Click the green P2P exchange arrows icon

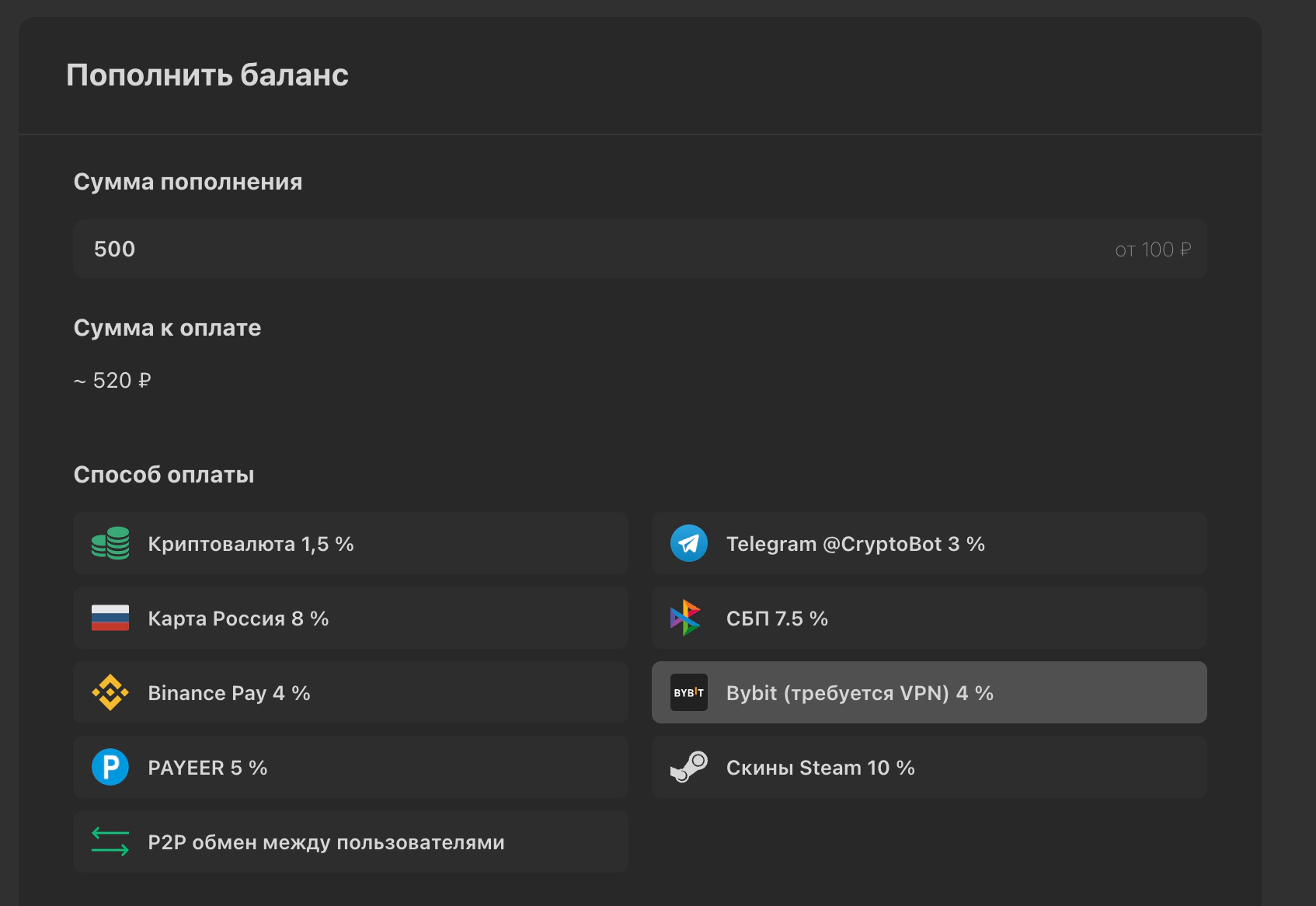coord(110,842)
